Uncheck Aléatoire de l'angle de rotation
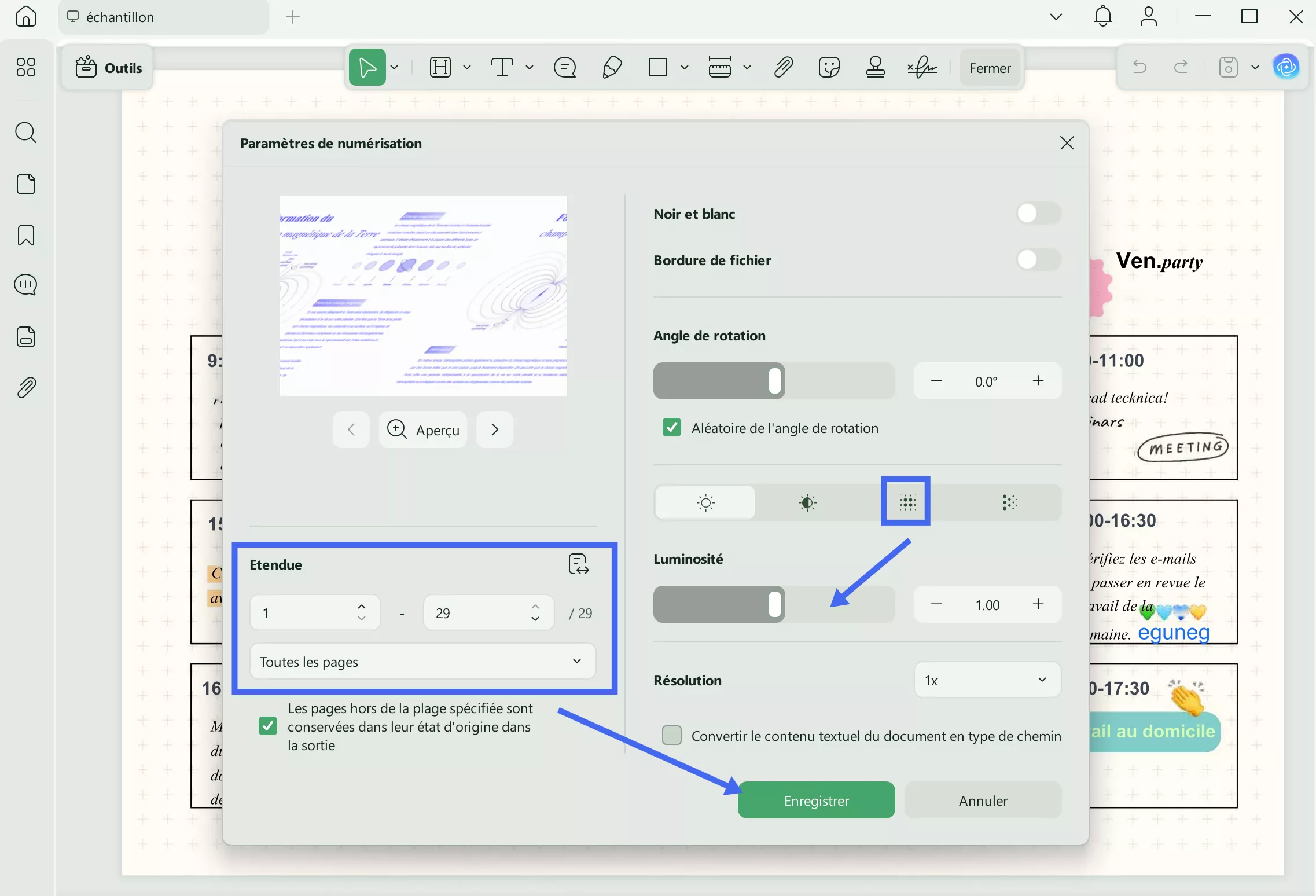 click(671, 428)
